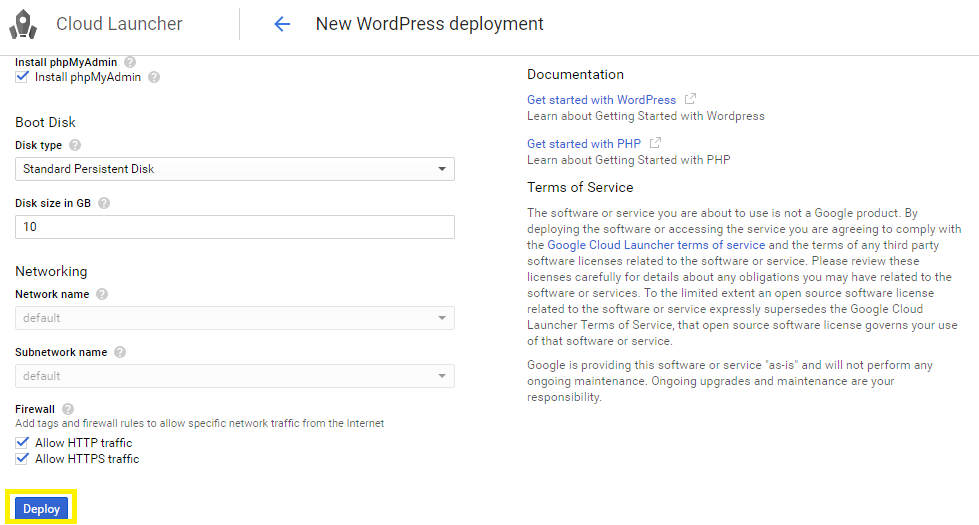Screen dimensions: 979x525
Task: Open help icon beside Subnetwork name
Action: pyautogui.click(x=120, y=352)
